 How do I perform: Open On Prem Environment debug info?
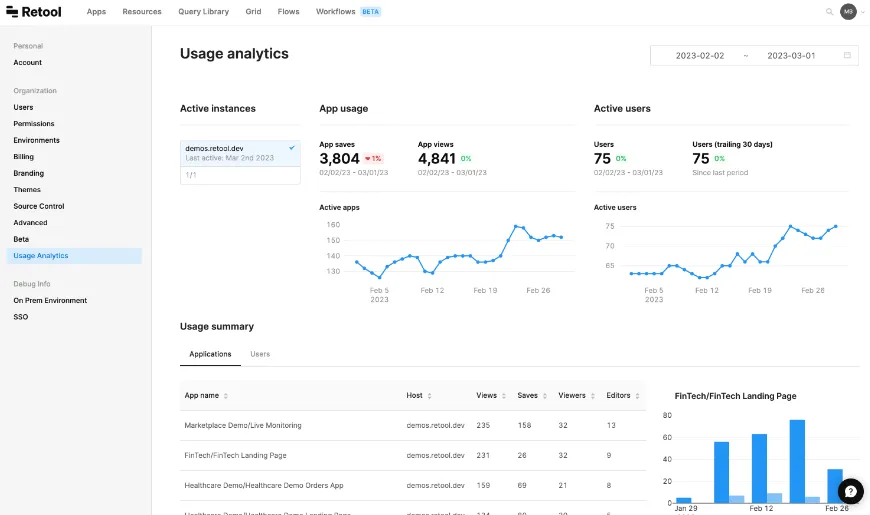coord(50,300)
